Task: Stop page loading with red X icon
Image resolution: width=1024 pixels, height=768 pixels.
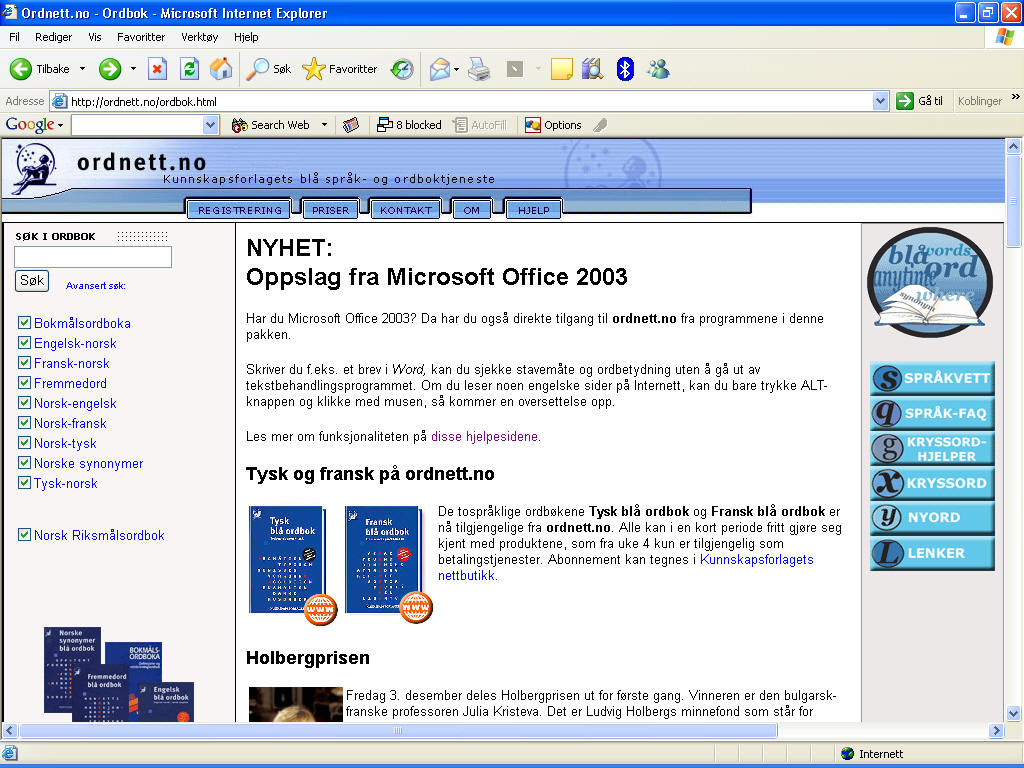Action: point(157,69)
